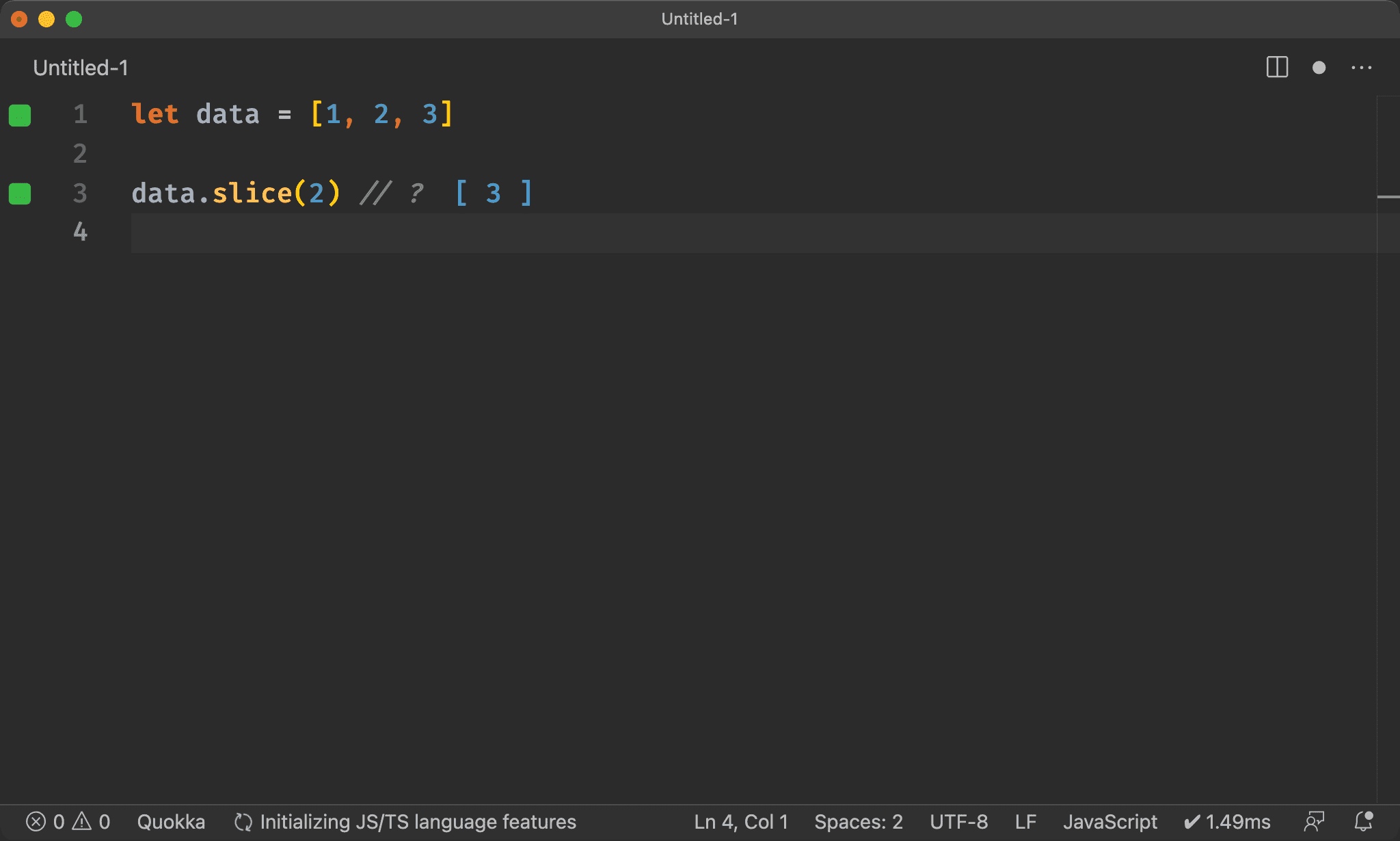
Task: Open the More Actions ellipsis menu
Action: pos(1362,68)
